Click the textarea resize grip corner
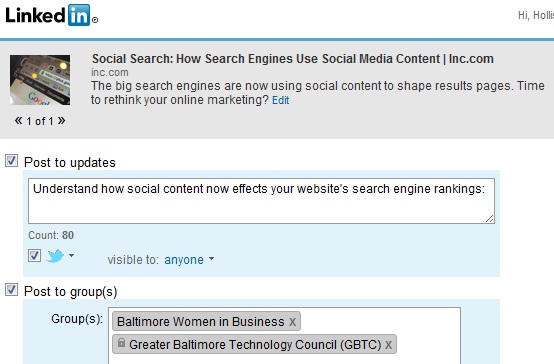The width and height of the screenshot is (554, 364). click(x=489, y=219)
